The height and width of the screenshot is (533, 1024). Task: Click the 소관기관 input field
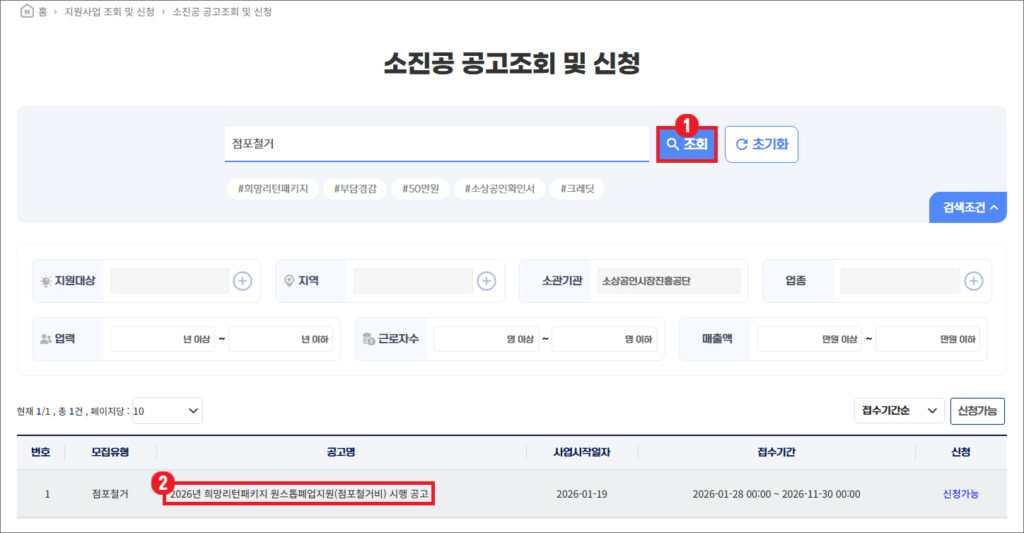pos(668,281)
